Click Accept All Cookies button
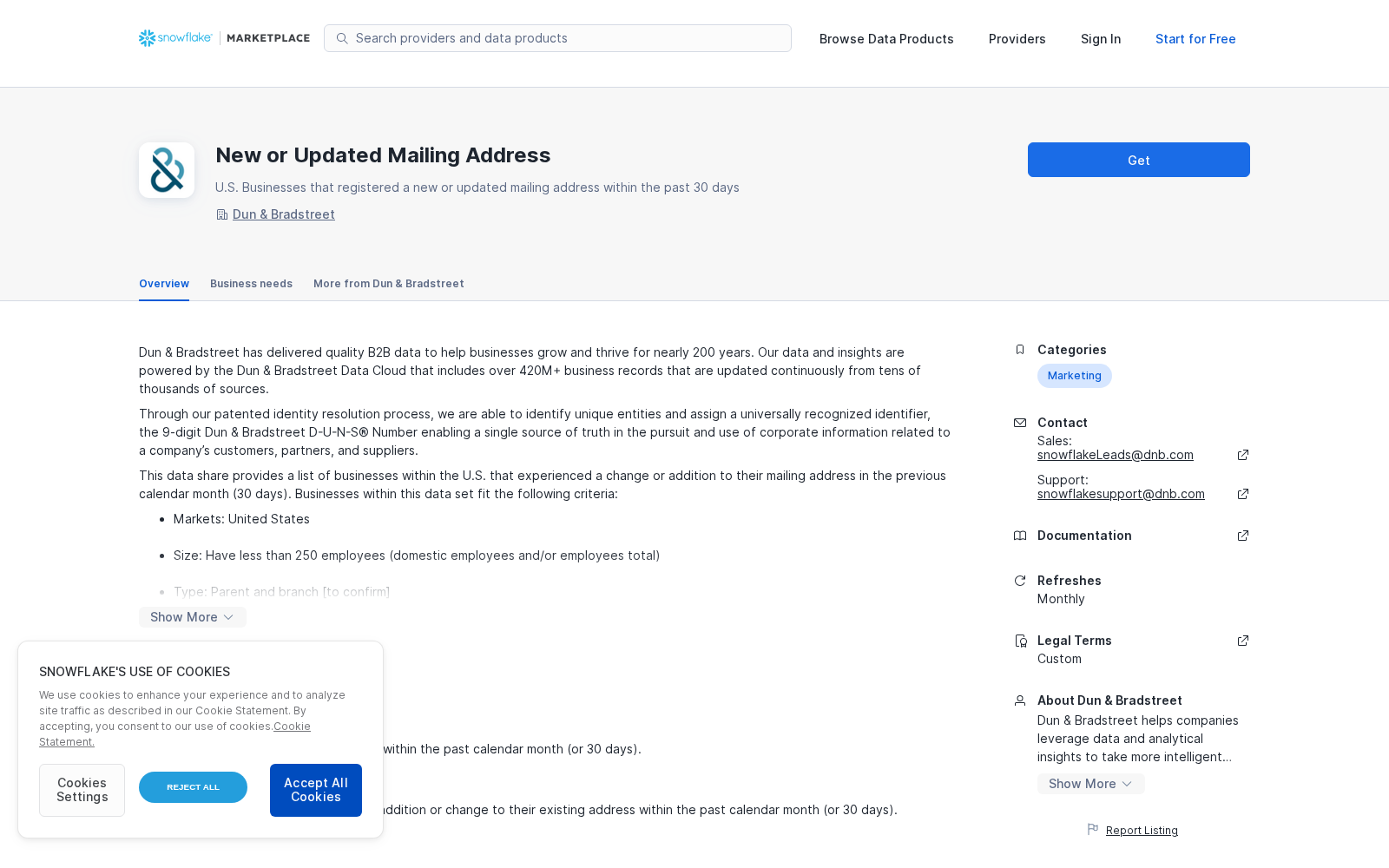 [x=316, y=790]
